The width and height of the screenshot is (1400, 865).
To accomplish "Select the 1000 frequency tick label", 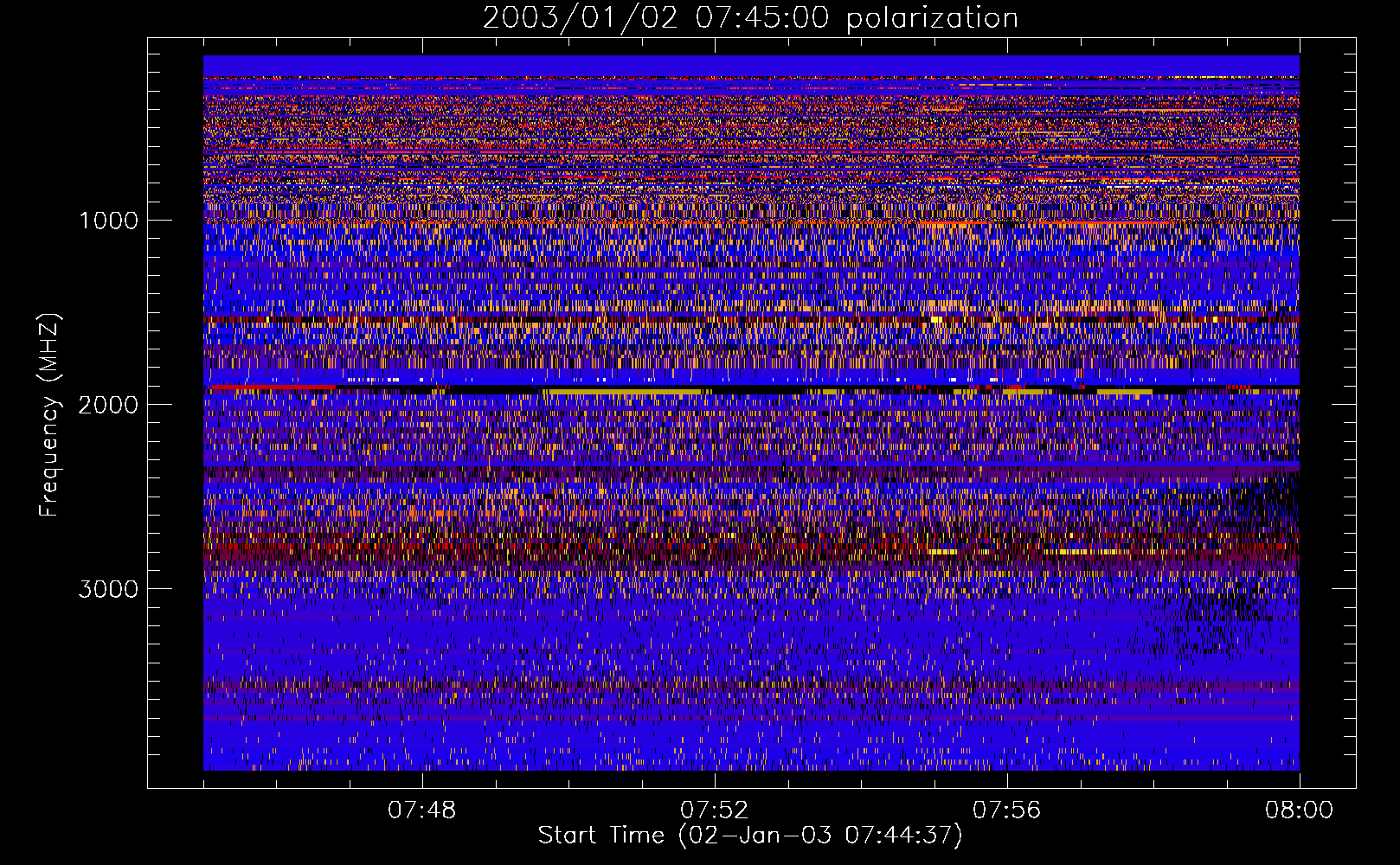I will pos(108,221).
